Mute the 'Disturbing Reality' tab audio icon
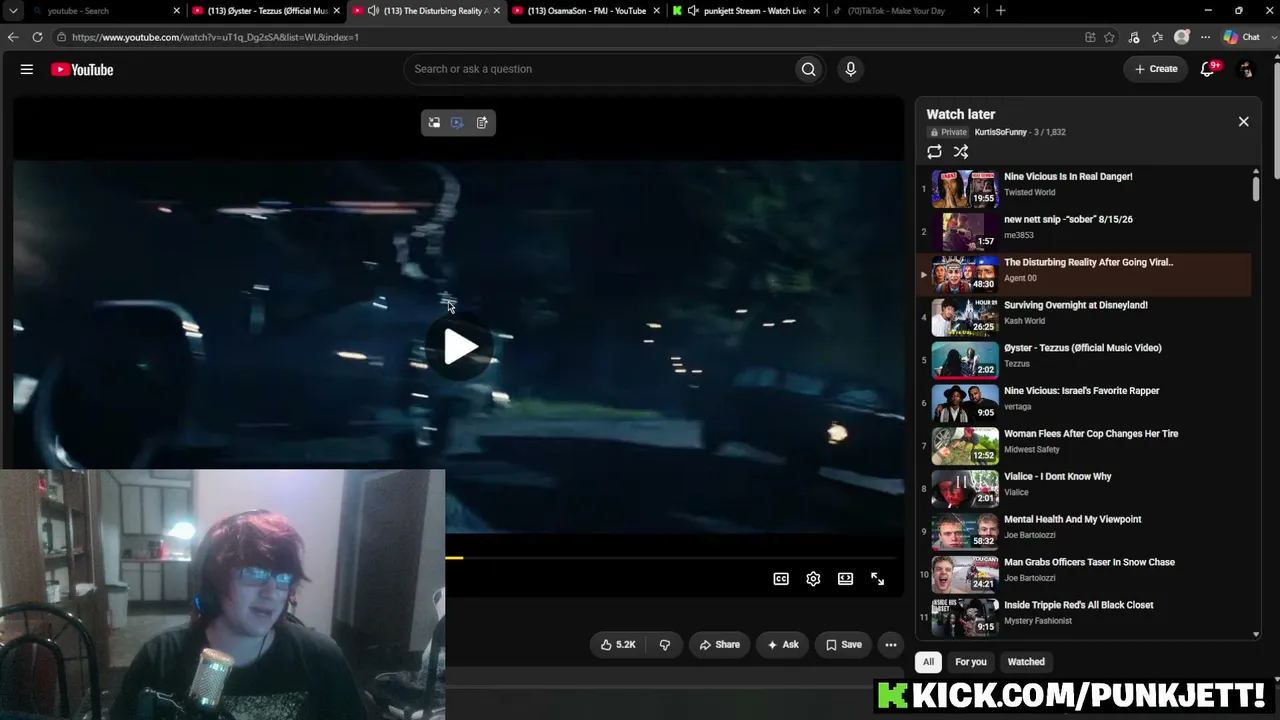This screenshot has height=720, width=1280. pos(373,11)
